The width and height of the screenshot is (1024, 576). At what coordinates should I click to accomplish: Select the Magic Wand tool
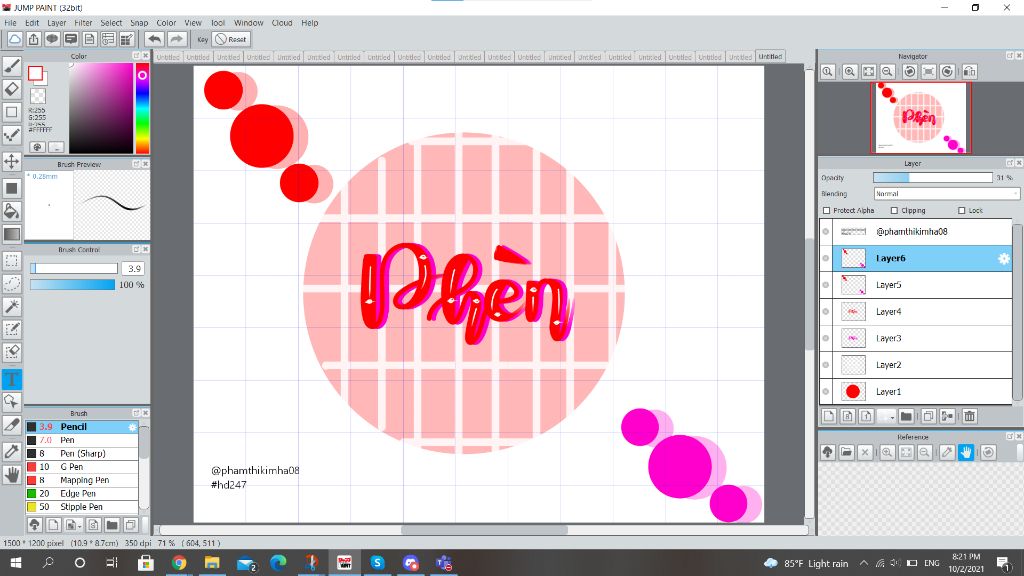(x=12, y=306)
